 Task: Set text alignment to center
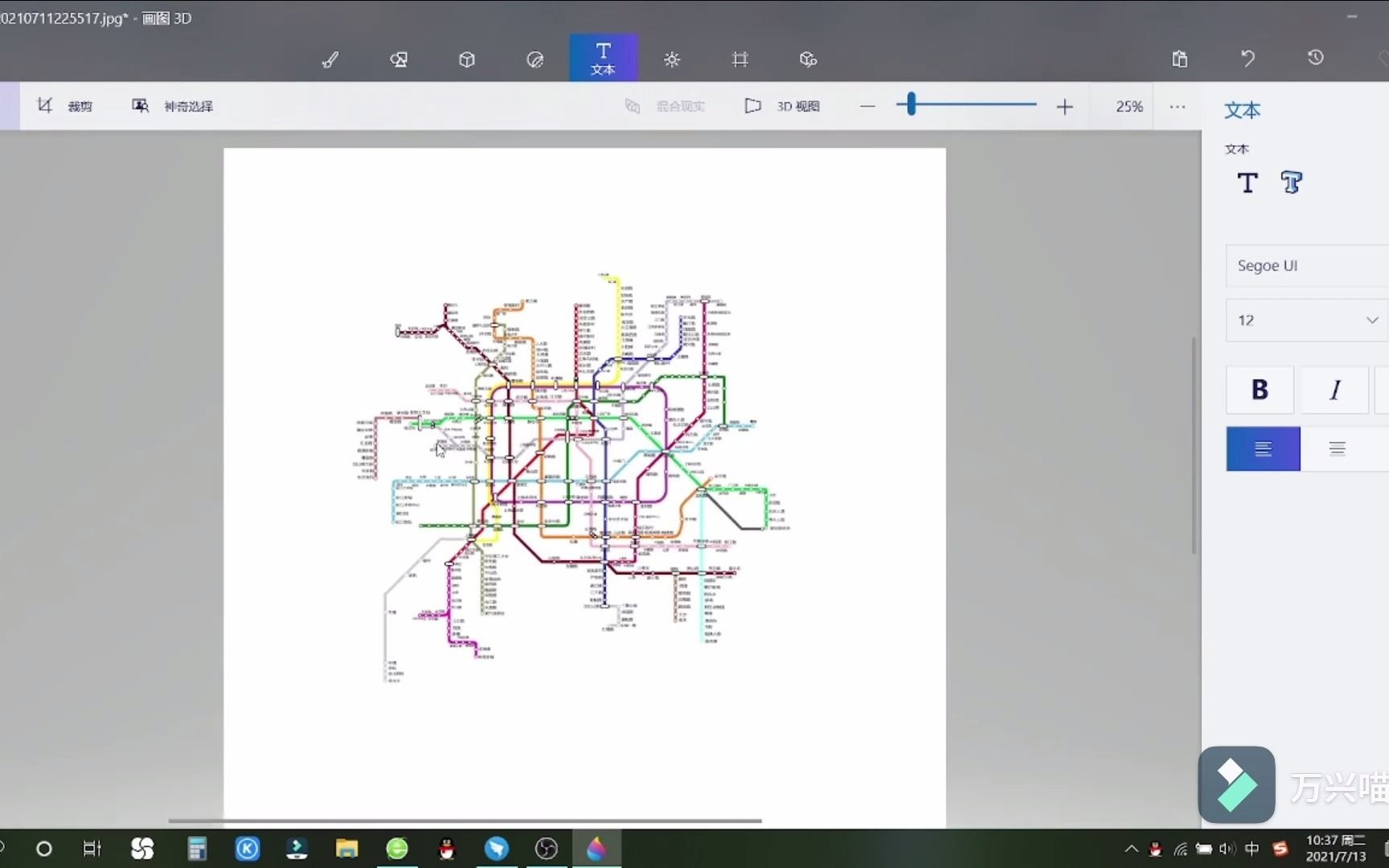click(1337, 448)
